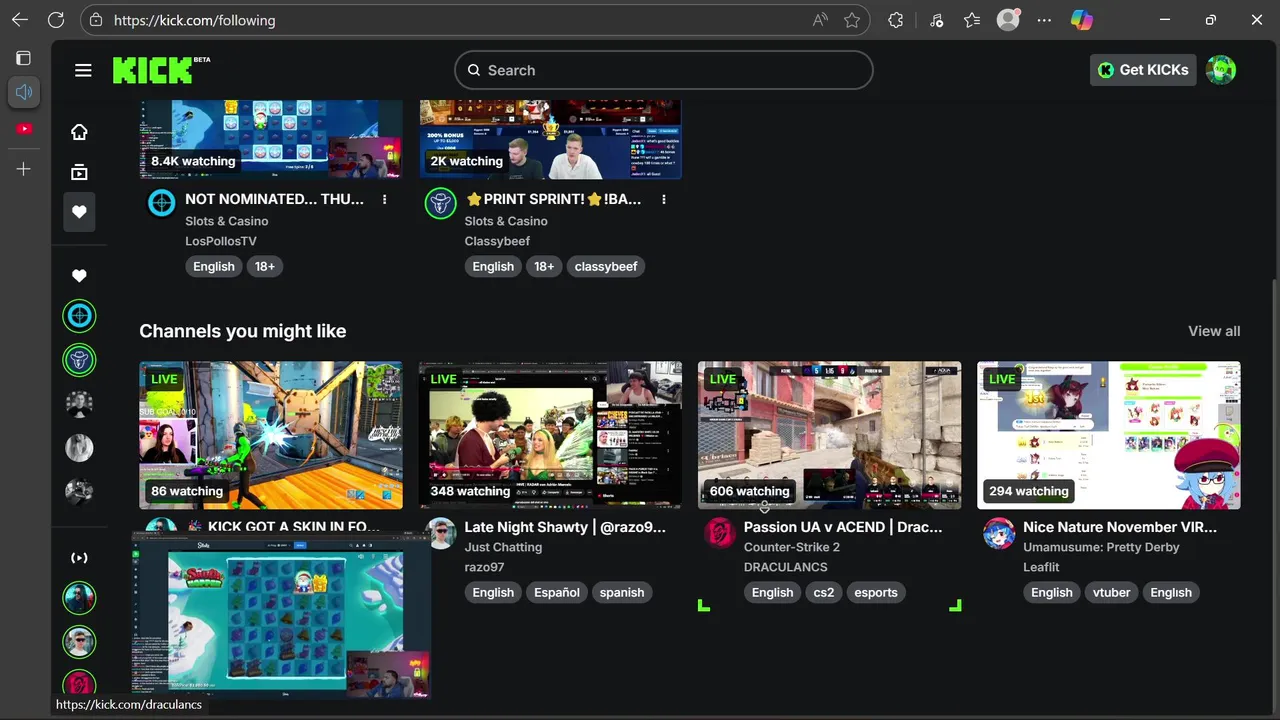
Task: Open 606 watching Counter-Strike stream thumbnail
Action: point(829,435)
